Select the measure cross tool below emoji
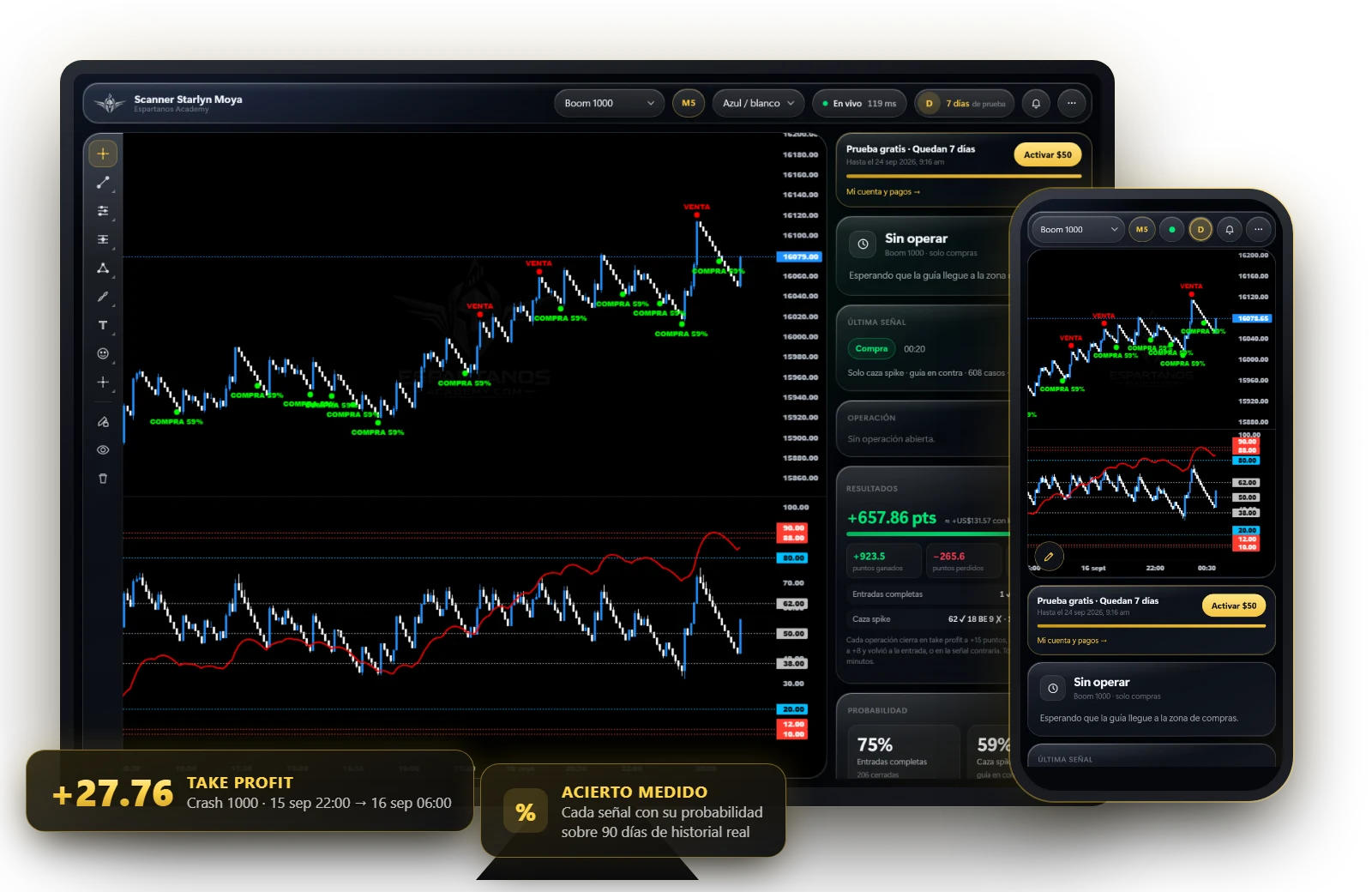1372x892 pixels. tap(103, 382)
